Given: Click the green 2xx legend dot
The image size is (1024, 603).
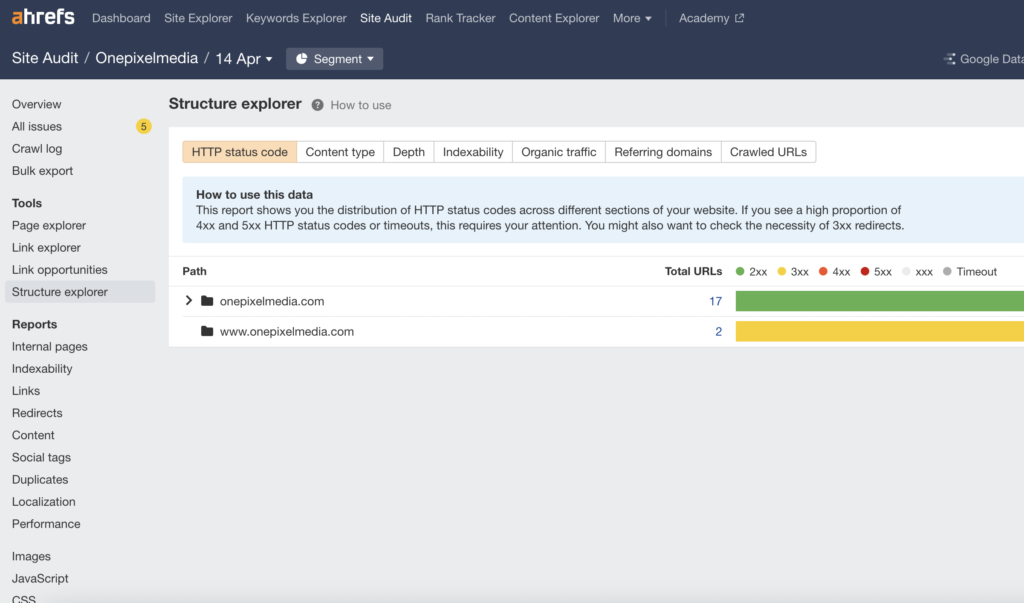Looking at the screenshot, I should (740, 271).
